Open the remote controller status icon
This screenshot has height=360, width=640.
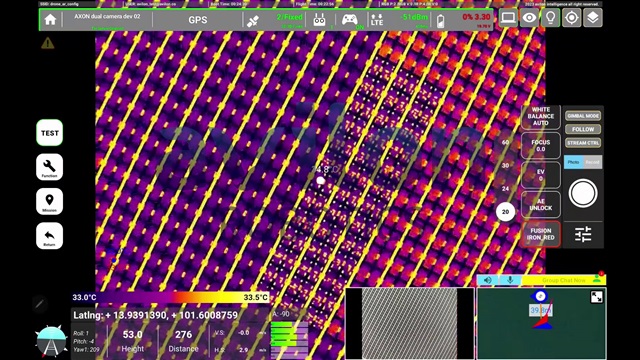[319, 20]
